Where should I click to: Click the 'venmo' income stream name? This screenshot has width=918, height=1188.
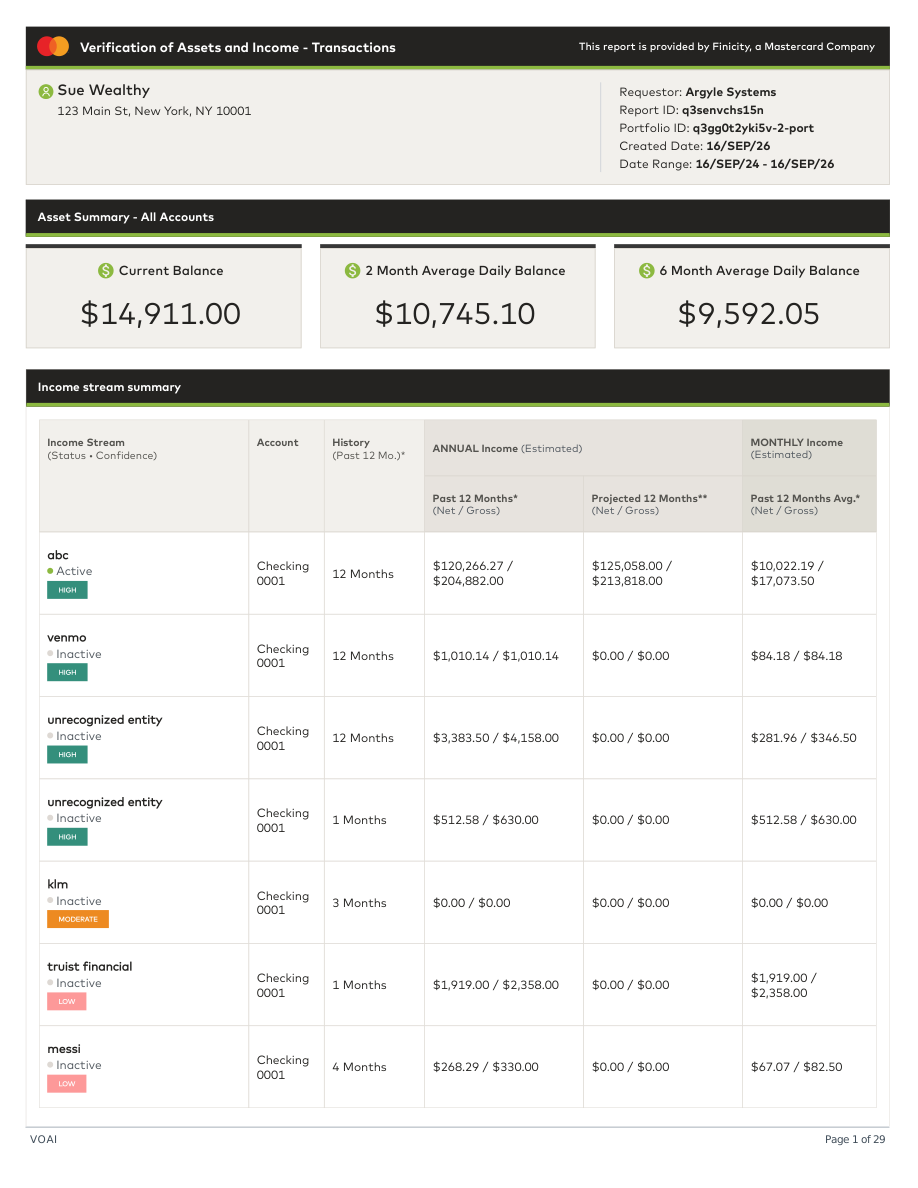point(67,638)
